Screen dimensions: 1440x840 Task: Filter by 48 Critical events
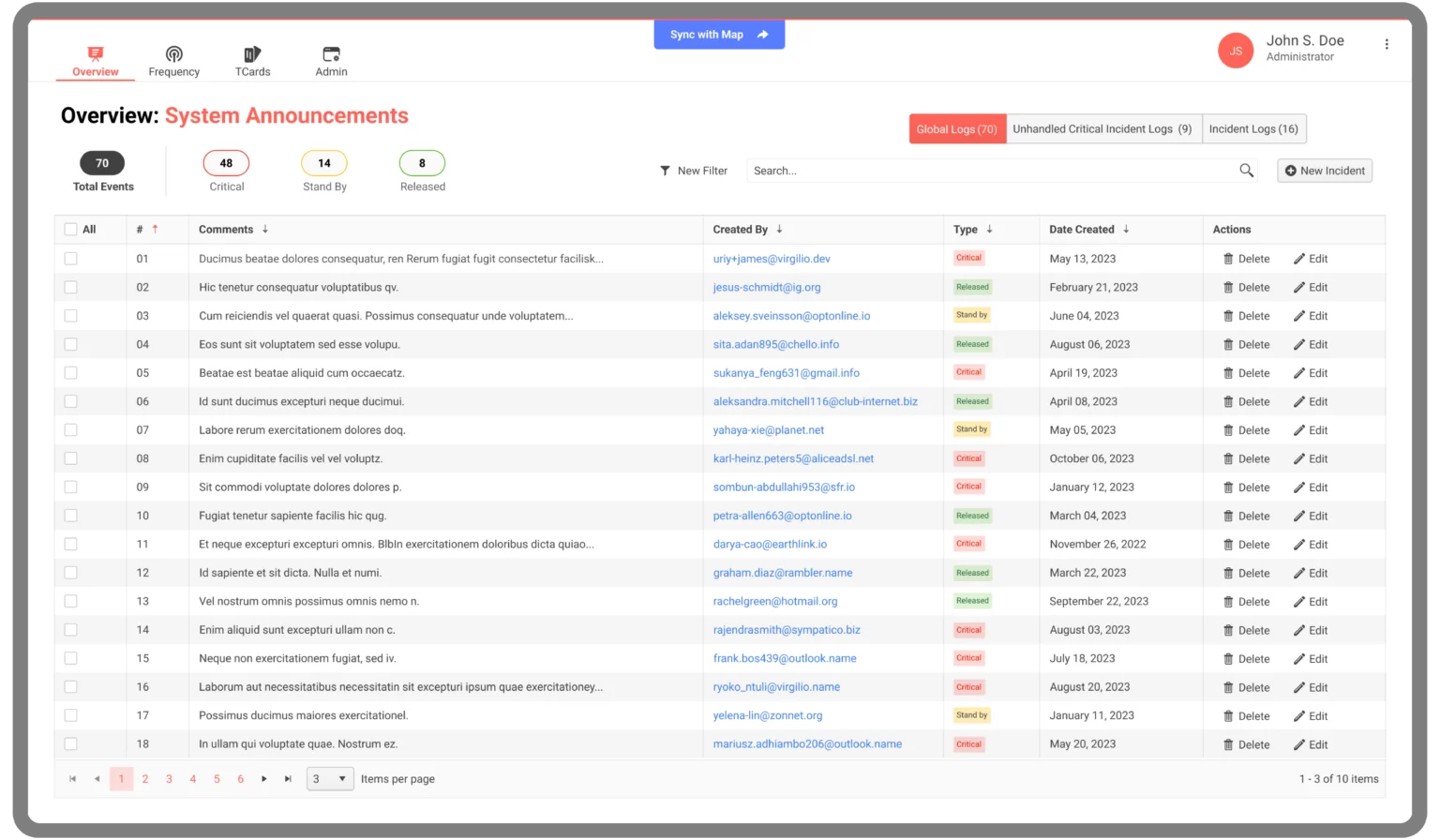pyautogui.click(x=226, y=163)
